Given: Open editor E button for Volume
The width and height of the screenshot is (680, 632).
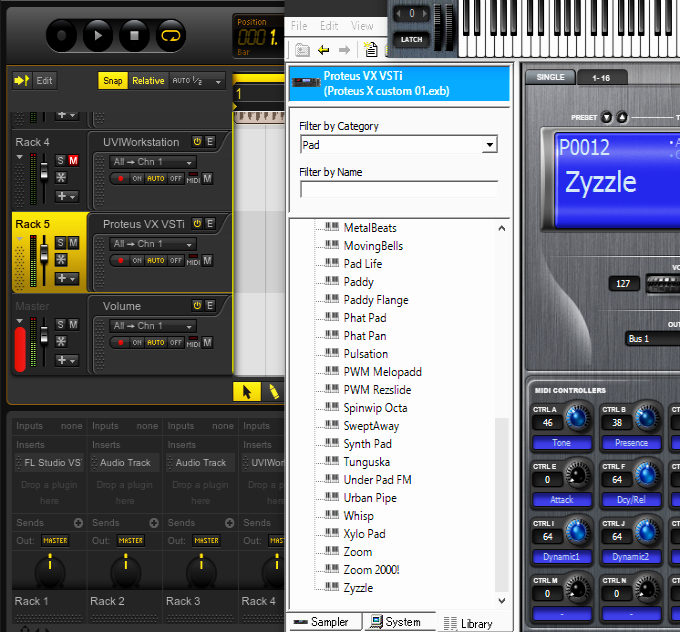Looking at the screenshot, I should point(210,305).
